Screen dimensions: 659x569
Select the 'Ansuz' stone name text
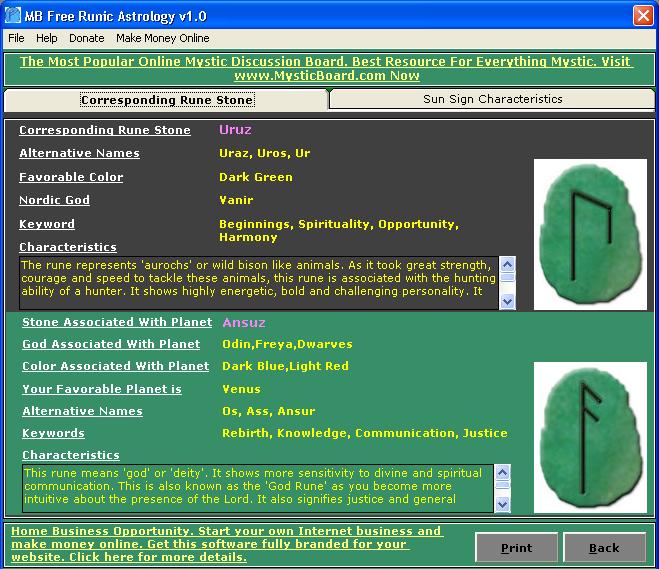pos(244,322)
